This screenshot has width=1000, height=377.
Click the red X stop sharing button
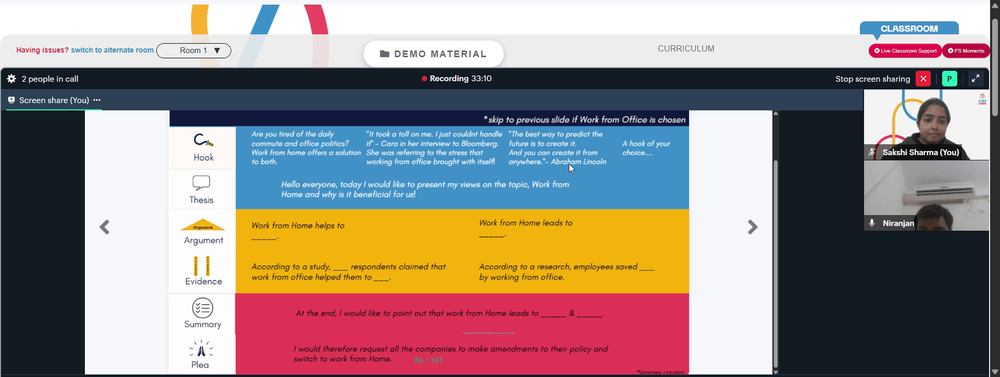(923, 78)
